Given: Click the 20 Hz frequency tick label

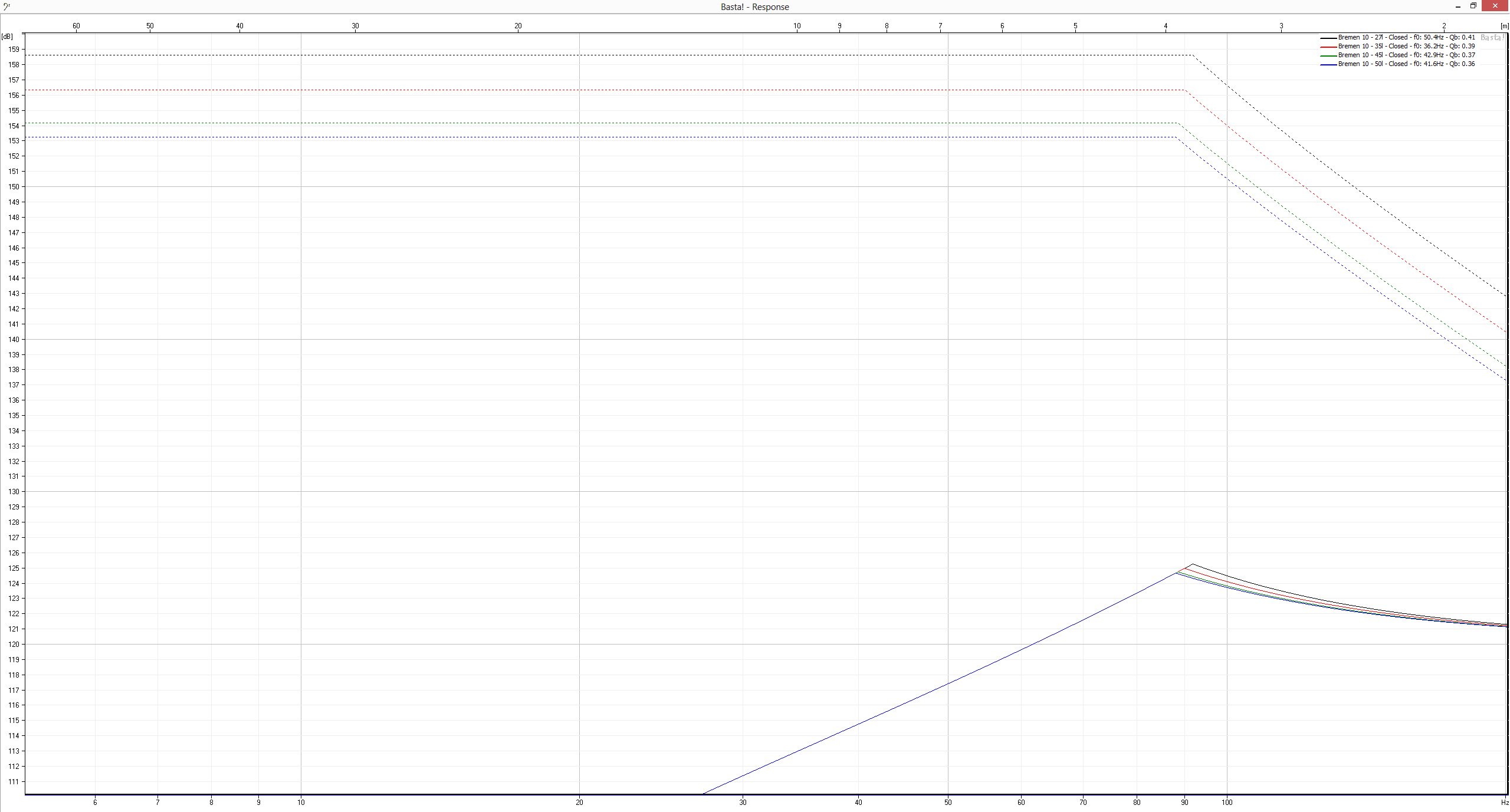Looking at the screenshot, I should pos(579,803).
